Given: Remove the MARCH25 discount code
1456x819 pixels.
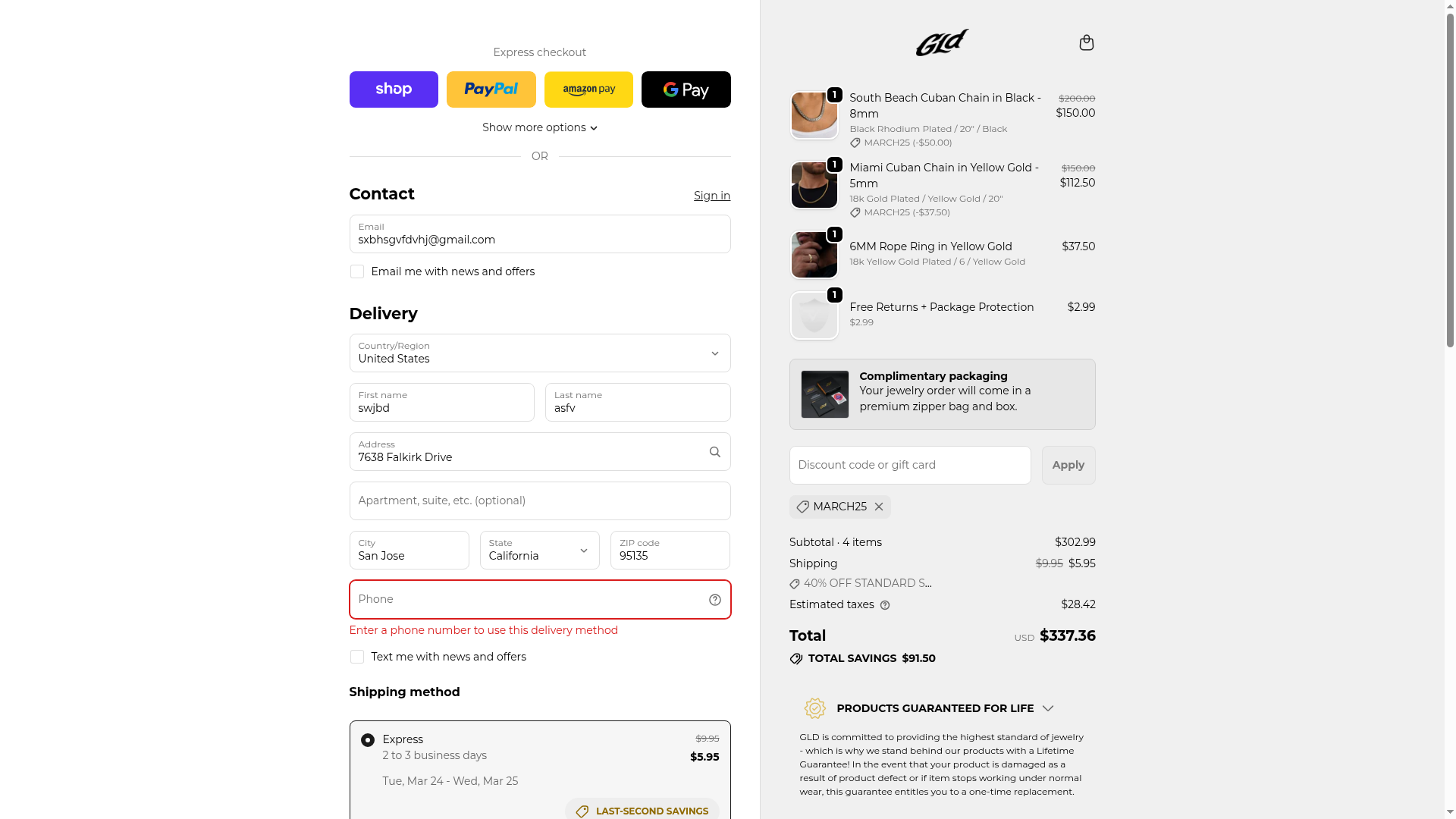Looking at the screenshot, I should click(x=879, y=507).
